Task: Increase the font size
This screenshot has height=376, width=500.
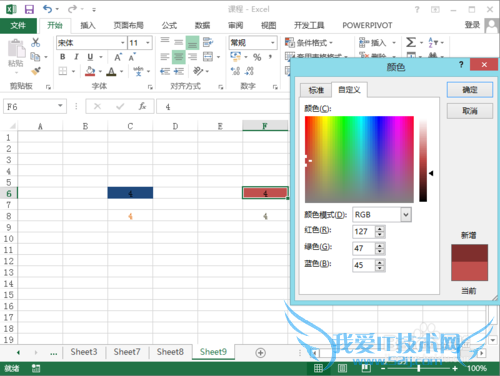Action: tap(118, 57)
